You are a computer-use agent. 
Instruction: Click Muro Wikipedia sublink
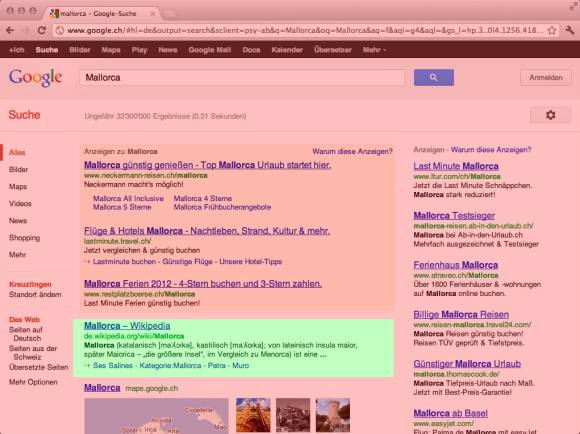(x=240, y=366)
